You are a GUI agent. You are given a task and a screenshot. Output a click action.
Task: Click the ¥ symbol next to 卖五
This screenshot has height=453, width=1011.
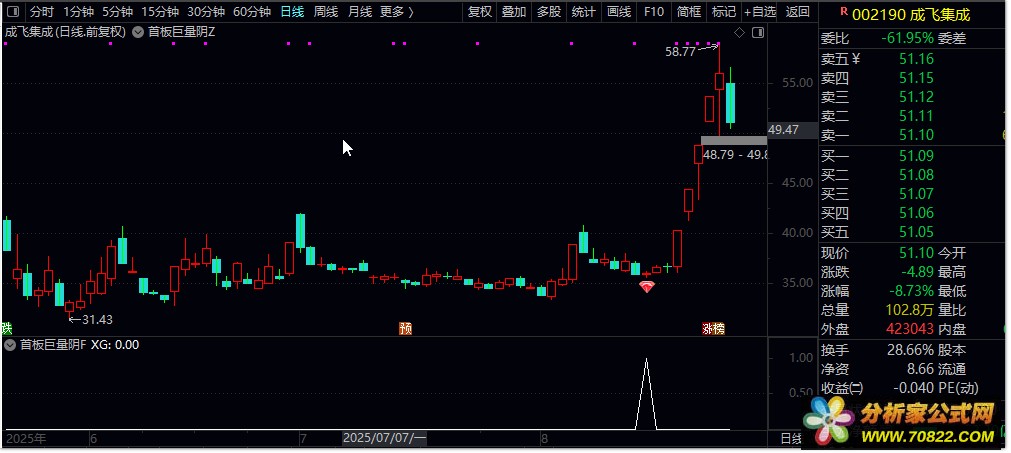856,59
